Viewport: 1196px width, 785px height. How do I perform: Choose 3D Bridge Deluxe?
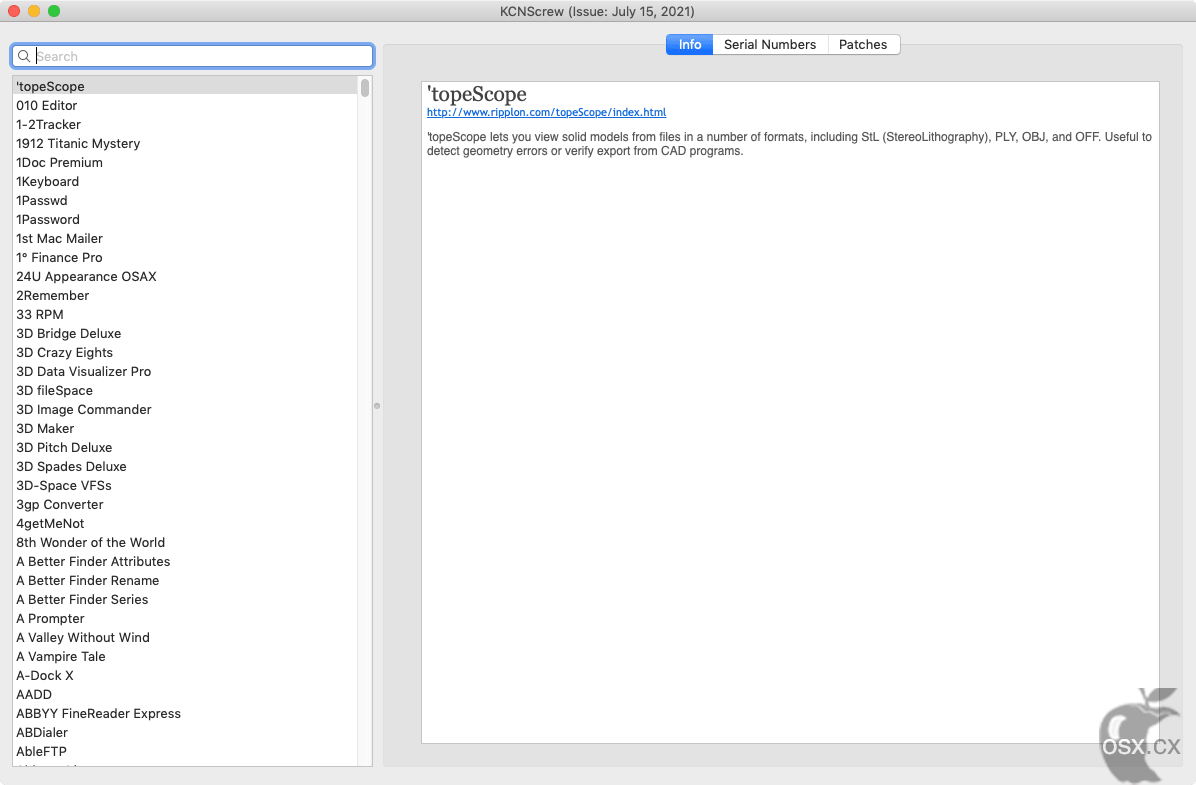[185, 333]
